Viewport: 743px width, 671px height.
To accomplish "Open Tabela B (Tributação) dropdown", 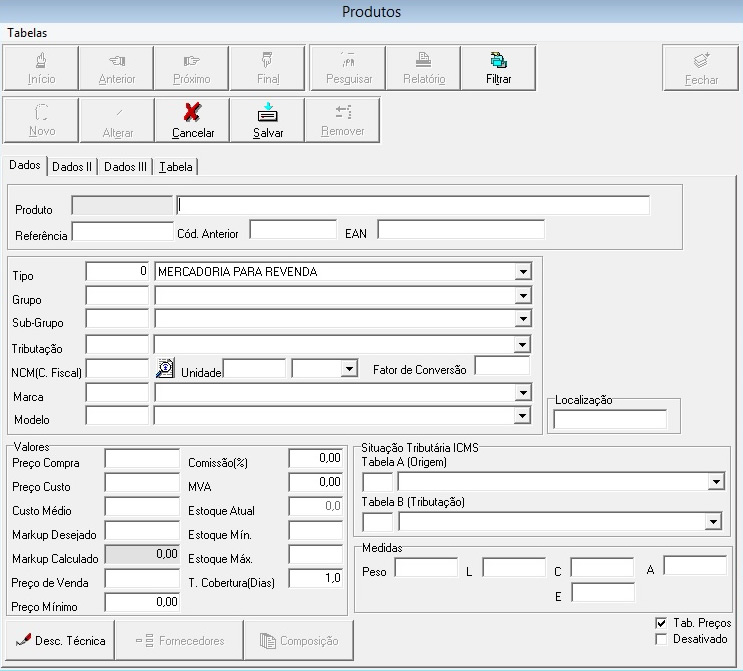I will tap(713, 522).
